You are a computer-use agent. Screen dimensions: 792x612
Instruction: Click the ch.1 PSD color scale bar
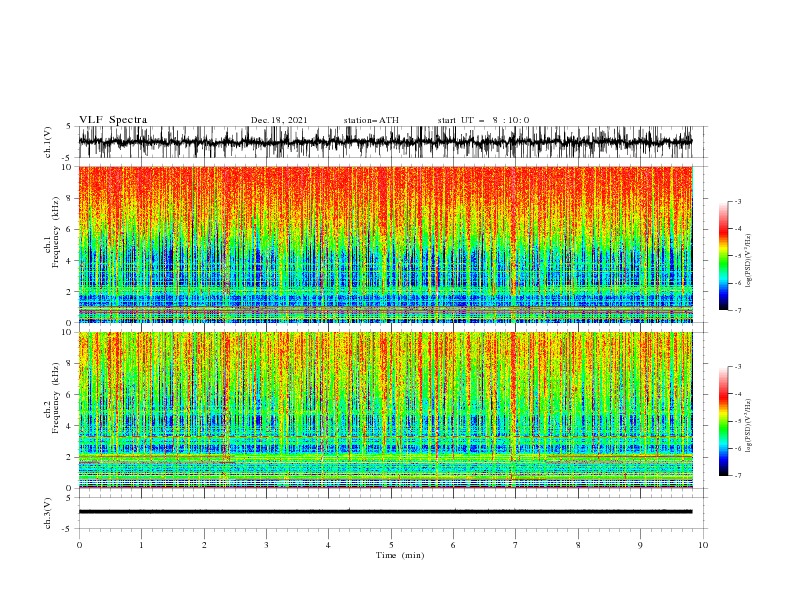723,256
